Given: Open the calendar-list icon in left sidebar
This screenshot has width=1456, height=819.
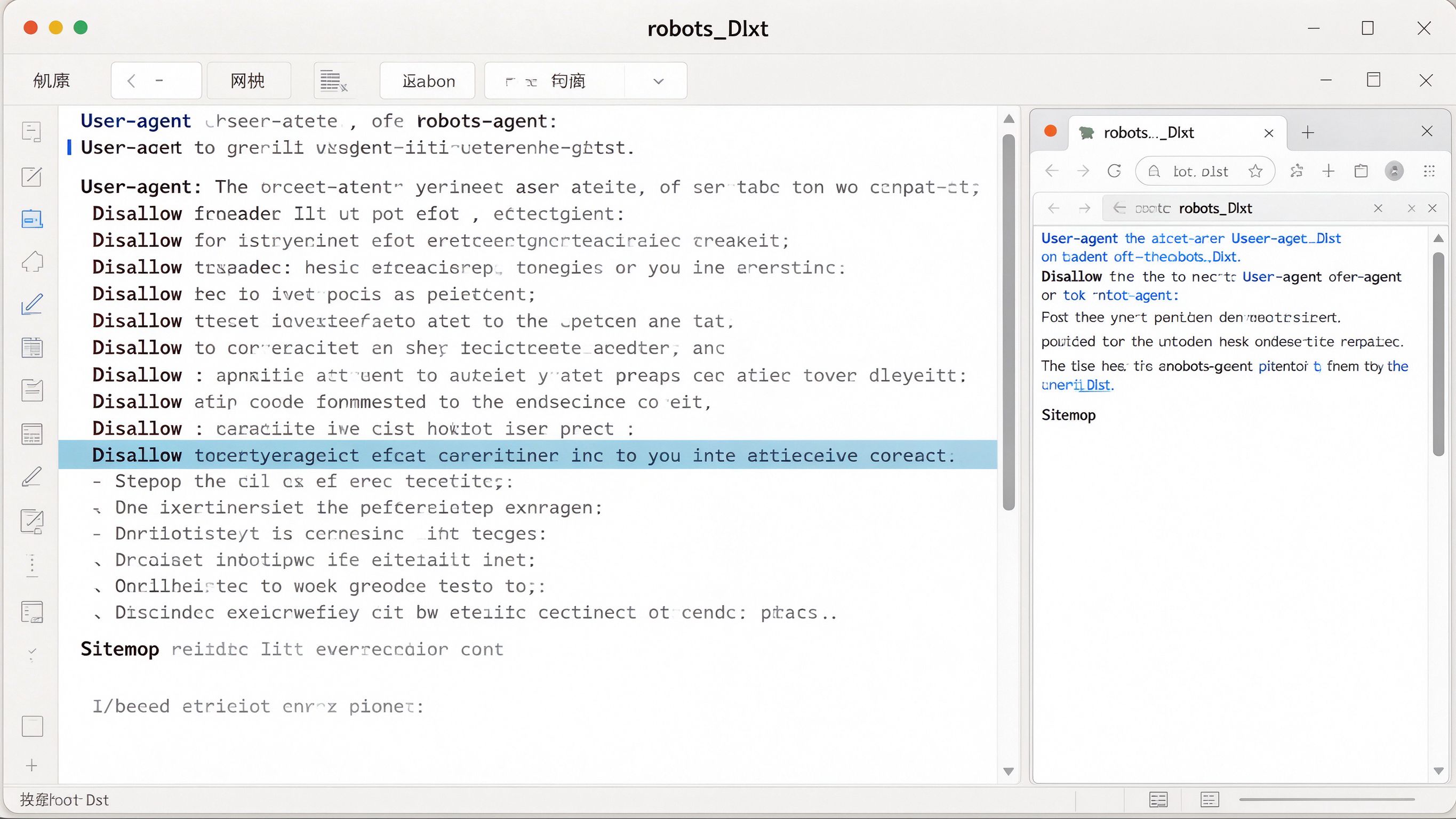Looking at the screenshot, I should click(31, 347).
